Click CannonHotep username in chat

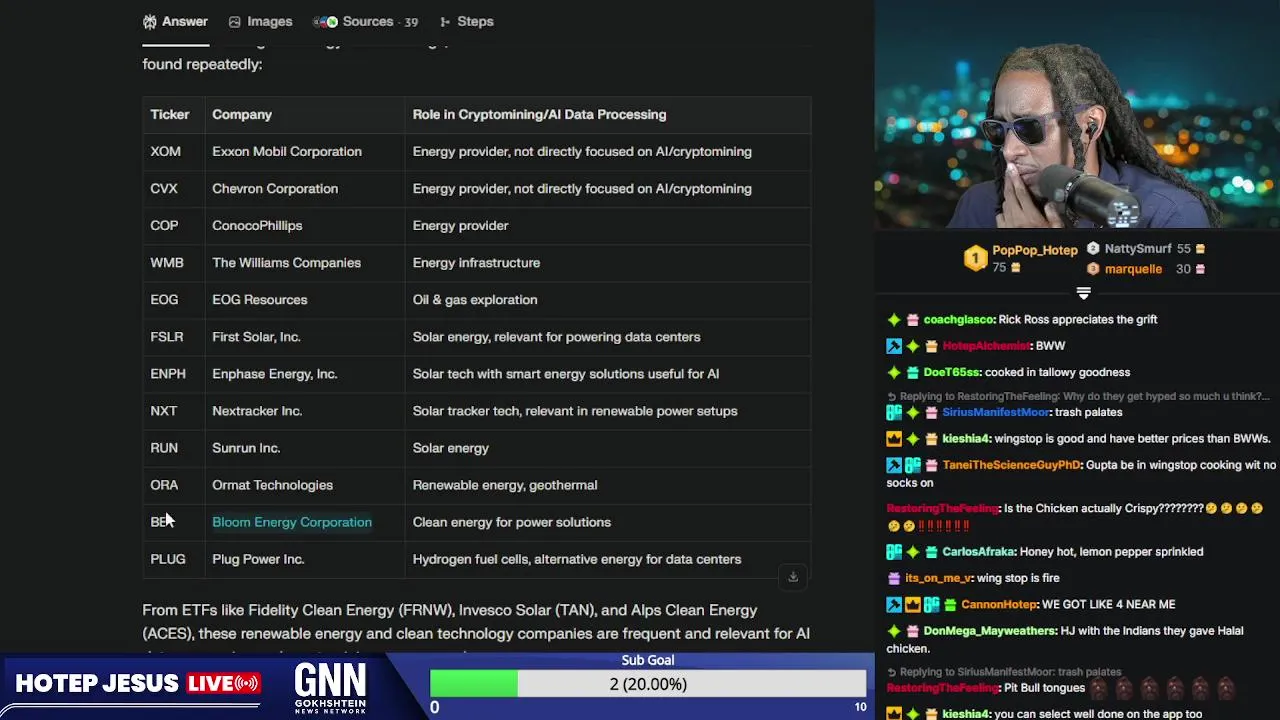point(999,604)
